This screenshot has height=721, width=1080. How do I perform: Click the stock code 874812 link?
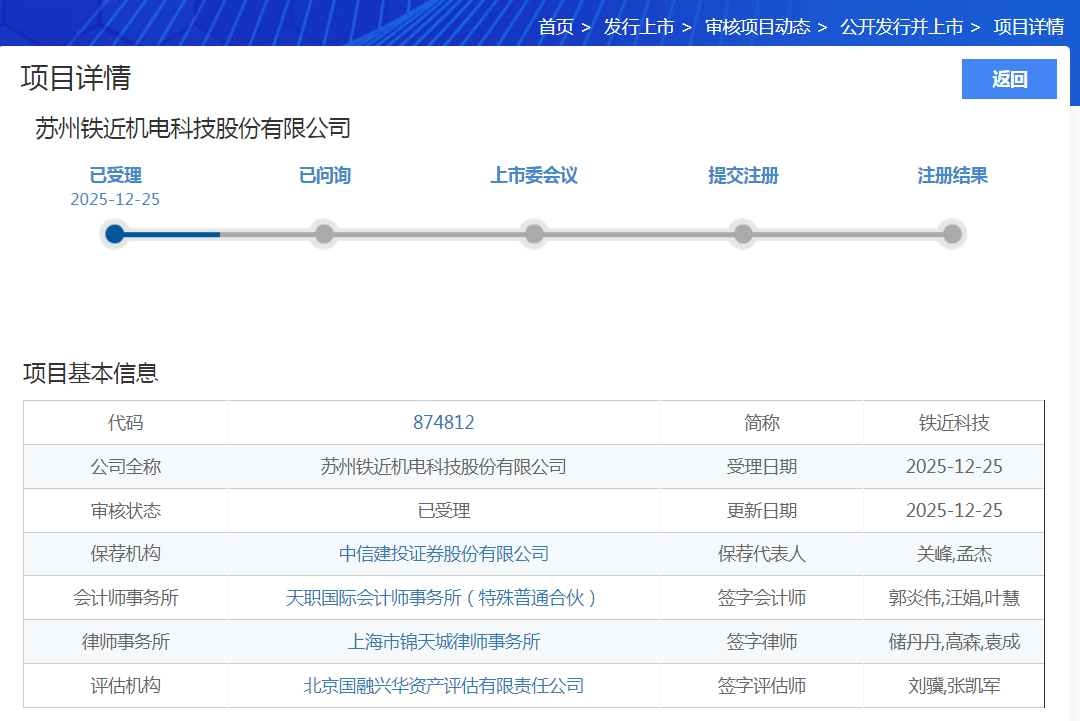(x=443, y=423)
